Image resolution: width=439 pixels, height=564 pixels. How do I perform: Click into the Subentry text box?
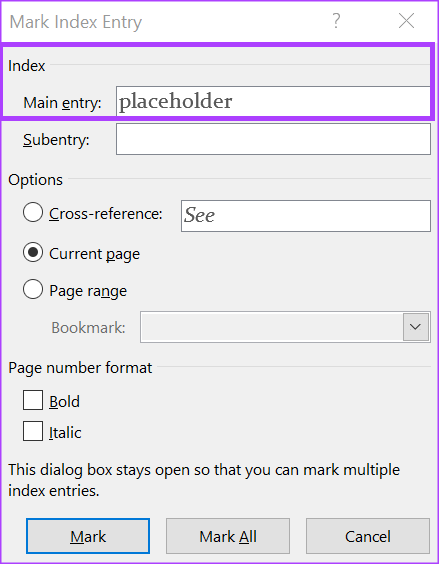[x=273, y=139]
